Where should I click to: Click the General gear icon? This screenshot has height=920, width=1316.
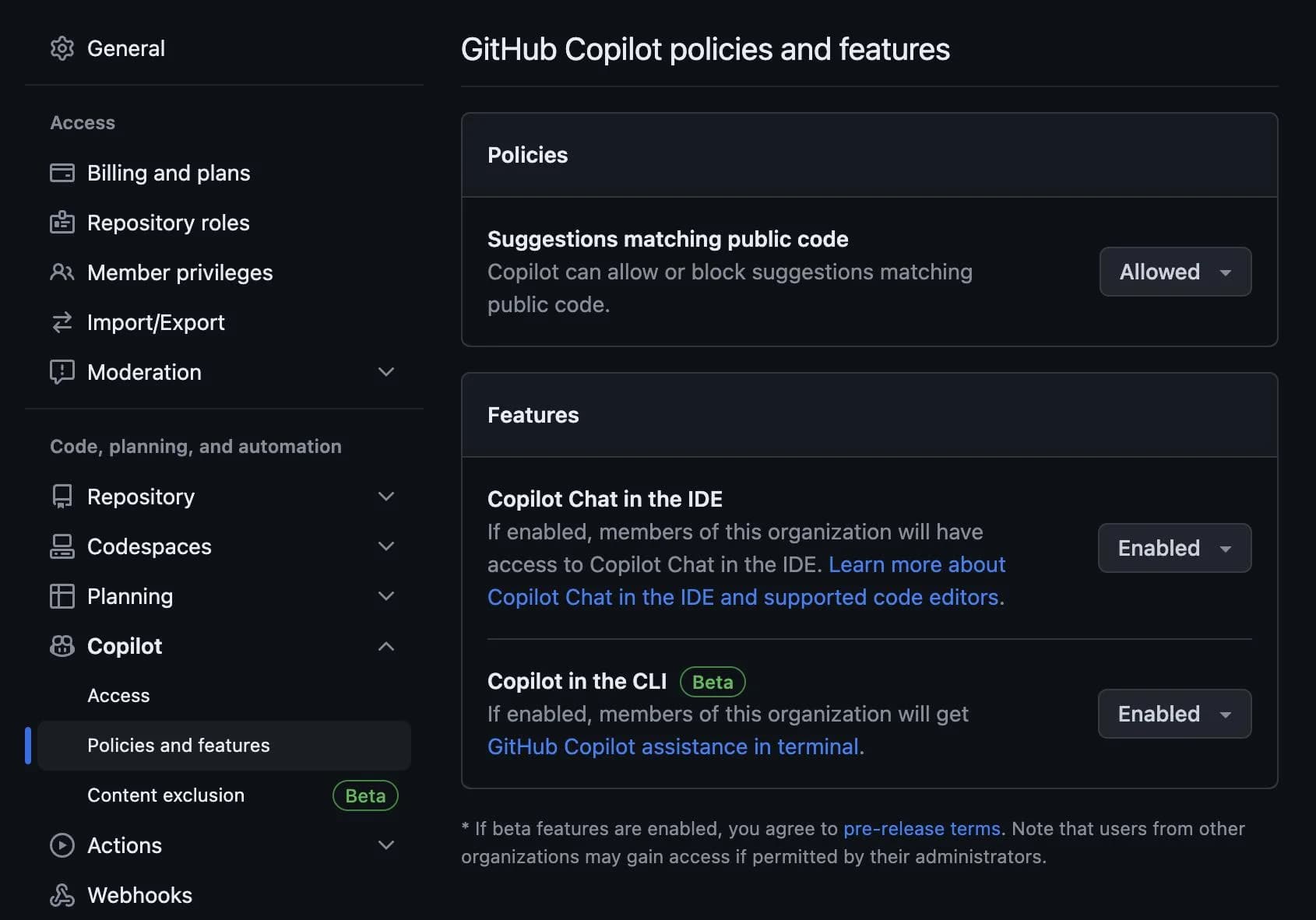coord(62,48)
